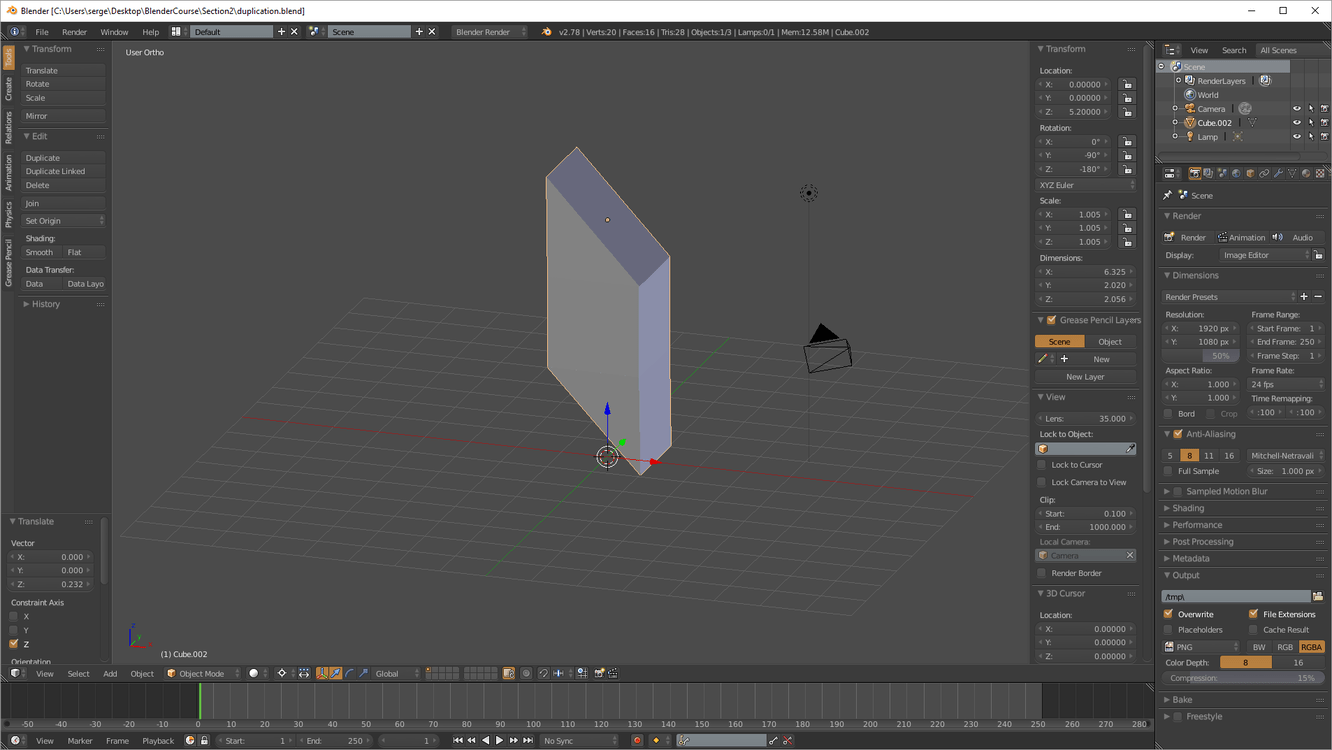Expand the Performance panel

pyautogui.click(x=1197, y=525)
